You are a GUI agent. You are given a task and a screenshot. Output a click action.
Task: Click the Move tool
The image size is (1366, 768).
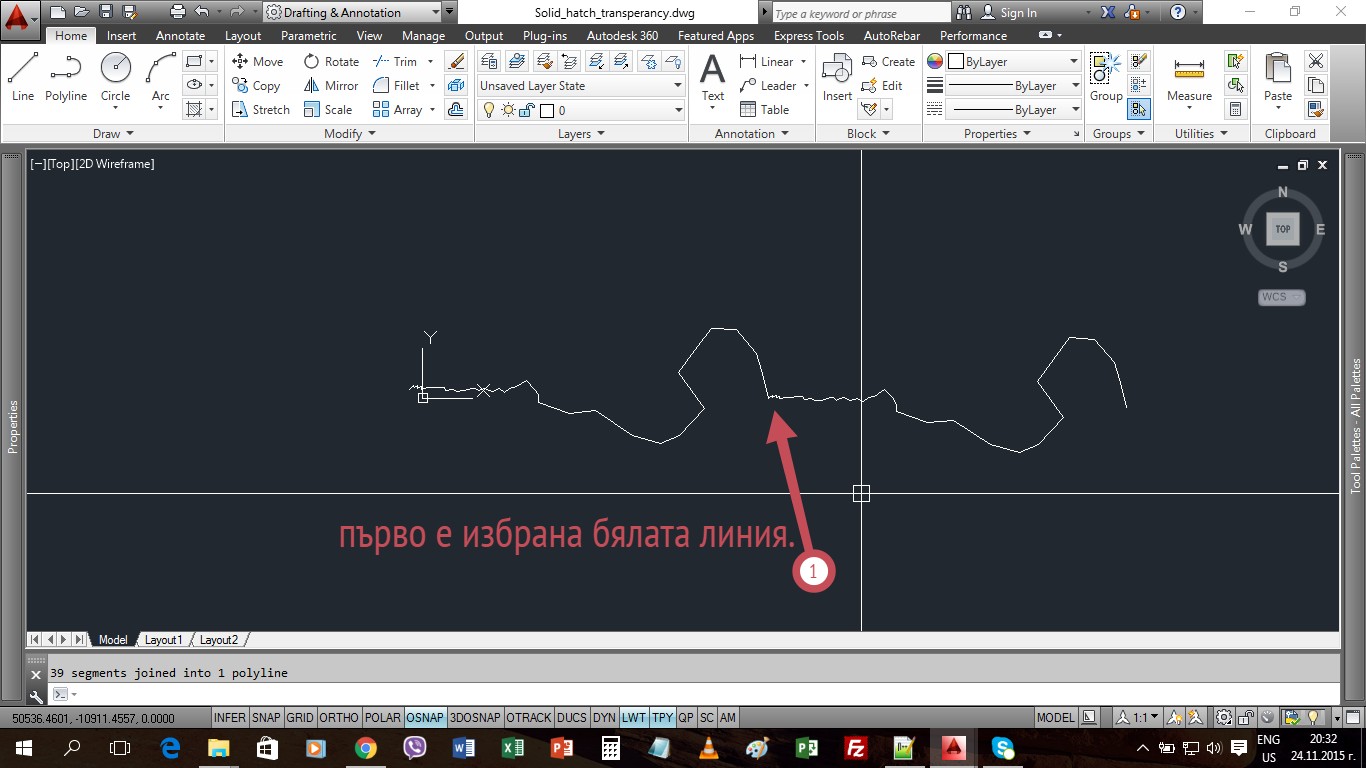coord(258,61)
